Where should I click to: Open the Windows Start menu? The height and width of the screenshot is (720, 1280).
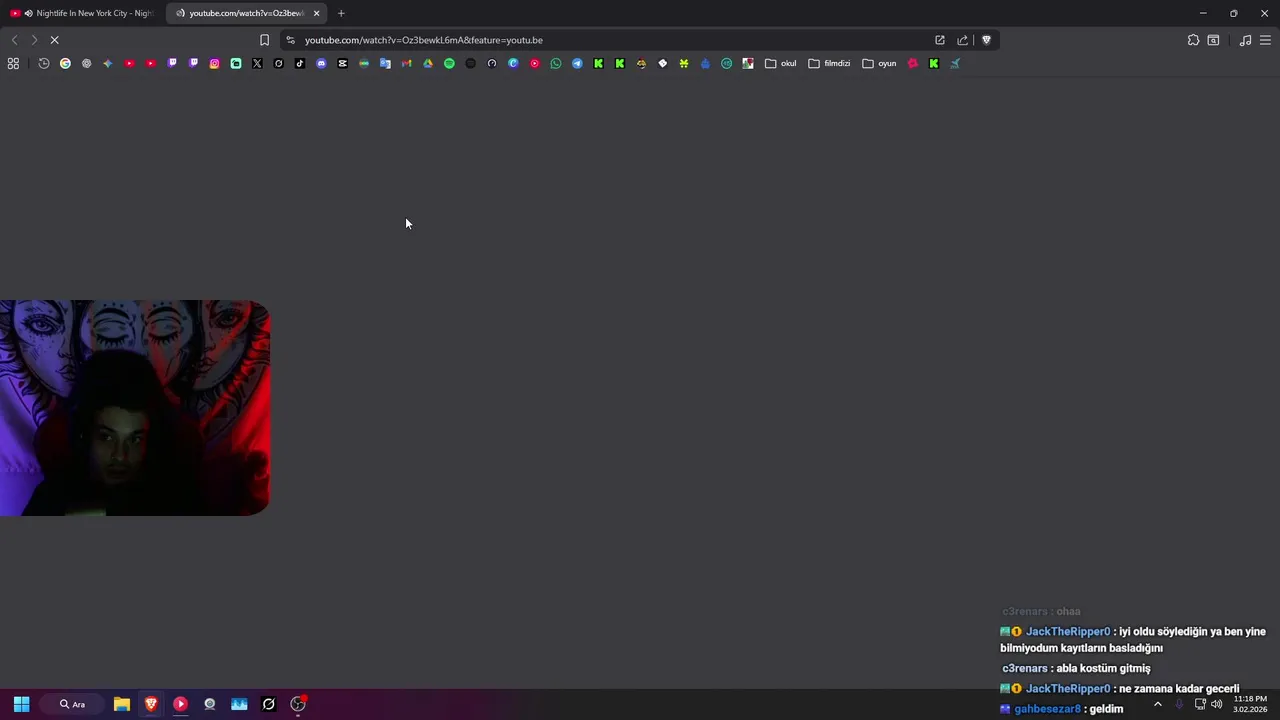click(21, 704)
